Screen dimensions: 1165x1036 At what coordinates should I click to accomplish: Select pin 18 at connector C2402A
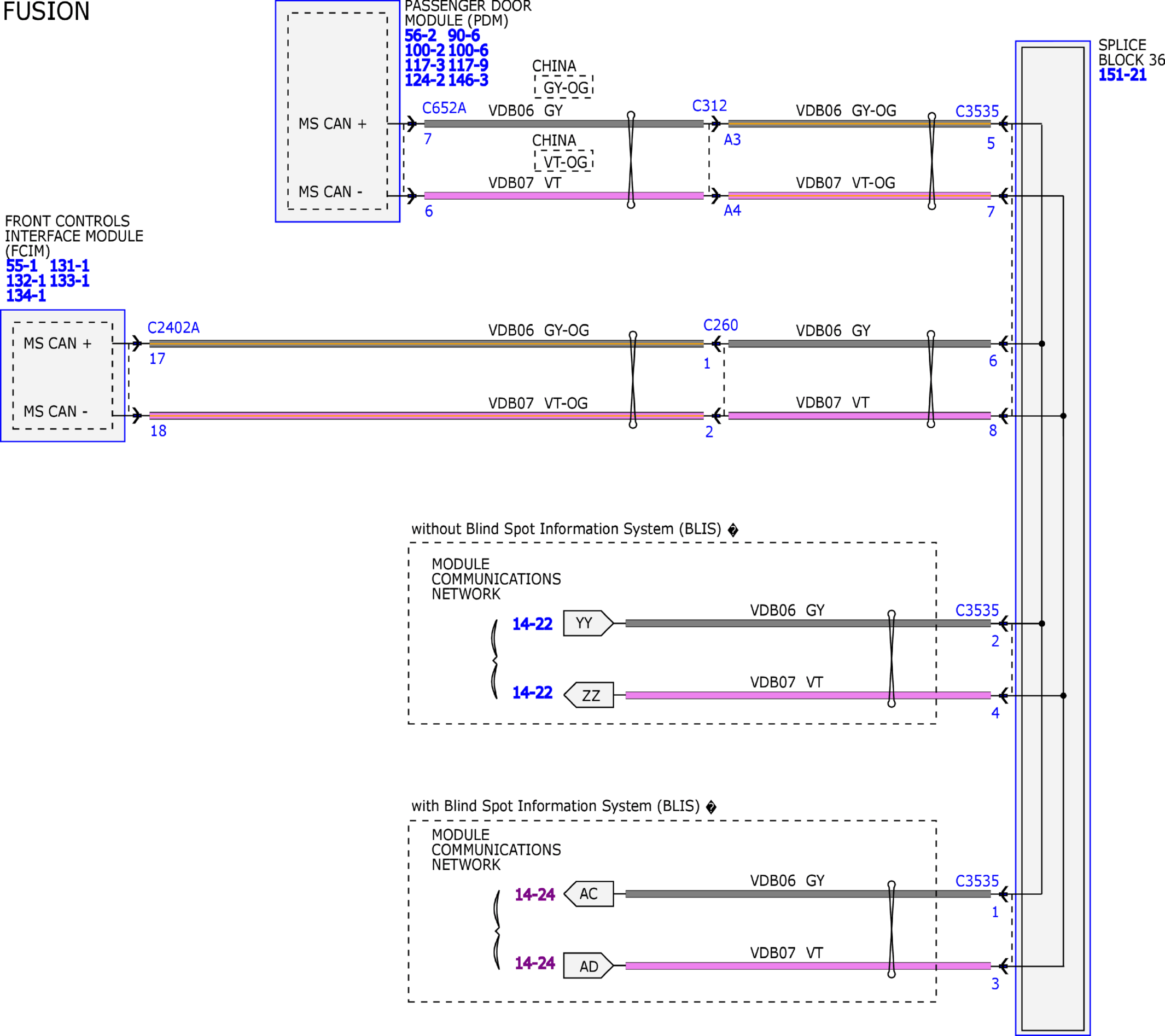(159, 432)
